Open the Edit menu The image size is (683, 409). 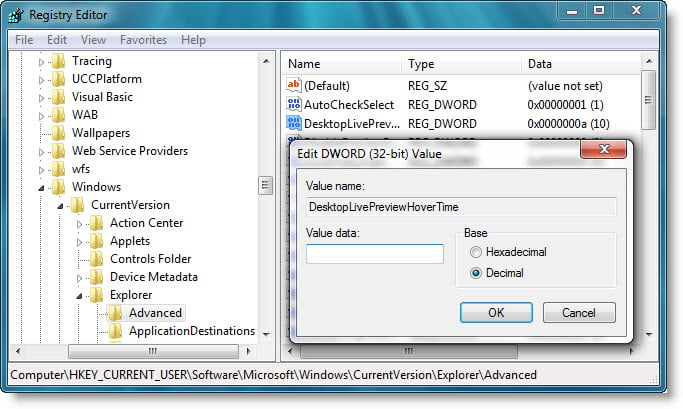[x=57, y=40]
